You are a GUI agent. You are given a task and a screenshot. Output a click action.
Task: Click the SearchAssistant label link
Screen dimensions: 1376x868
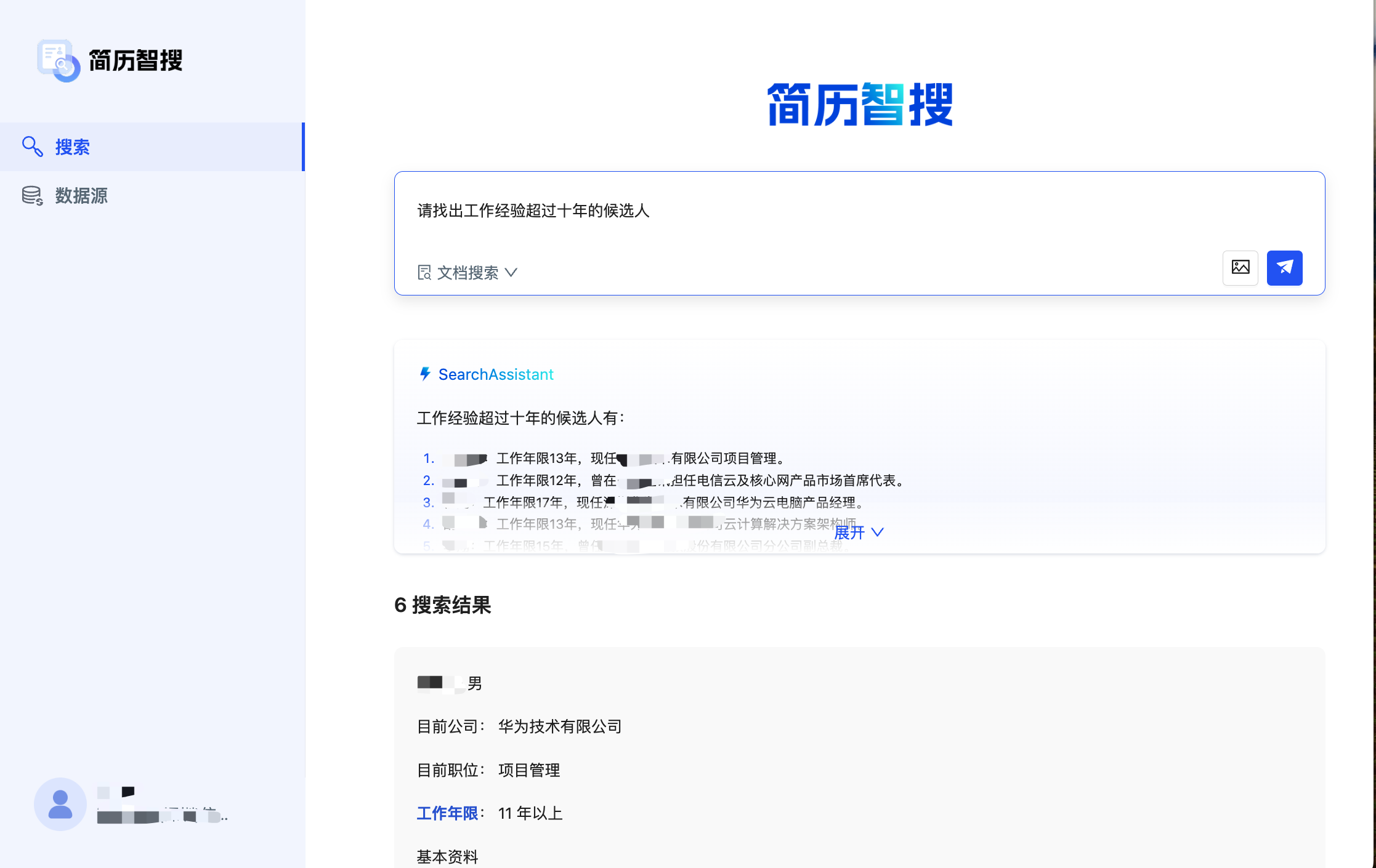(x=496, y=374)
